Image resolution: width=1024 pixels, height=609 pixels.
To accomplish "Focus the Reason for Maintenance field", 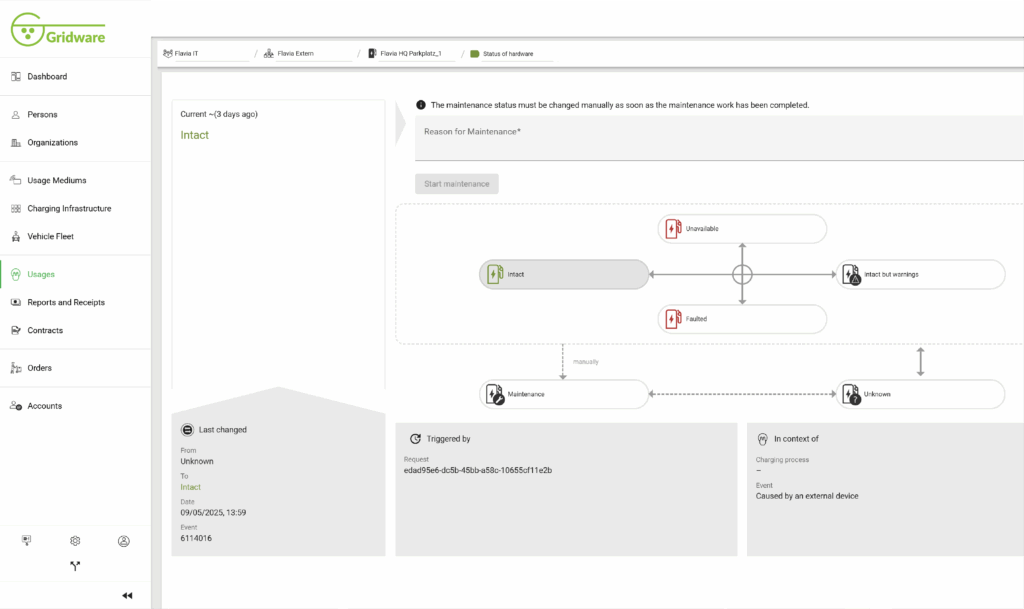I will (x=719, y=138).
